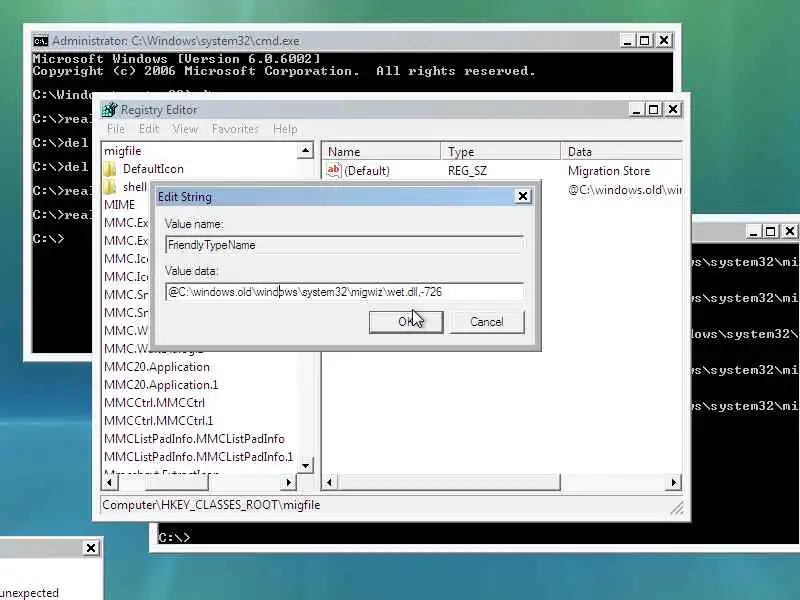The width and height of the screenshot is (800, 600).
Task: Click tree scrollbar up arrow
Action: click(305, 151)
